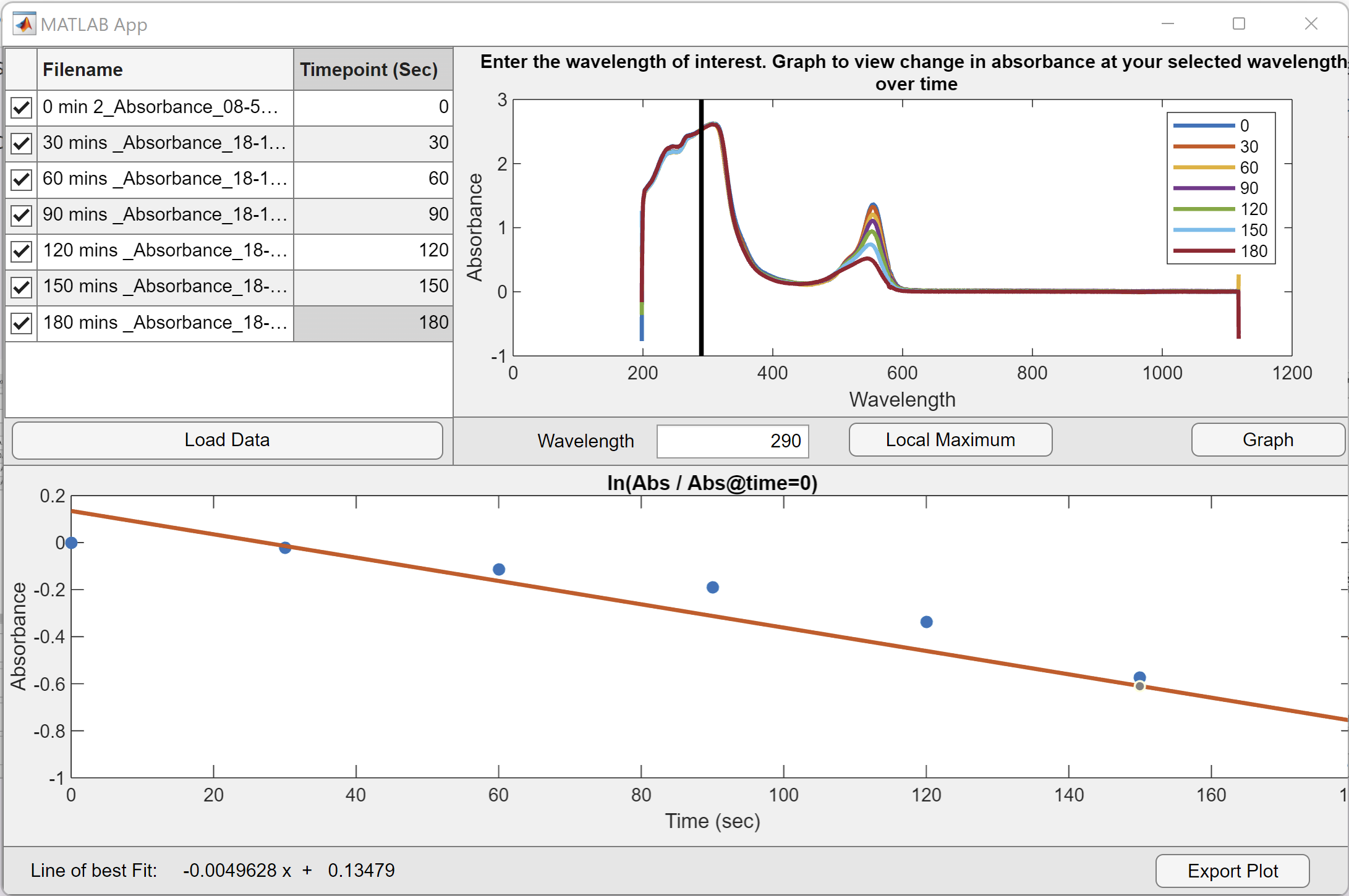
Task: Uncheck the 150 mins _Absorbance checkbox
Action: [x=22, y=287]
